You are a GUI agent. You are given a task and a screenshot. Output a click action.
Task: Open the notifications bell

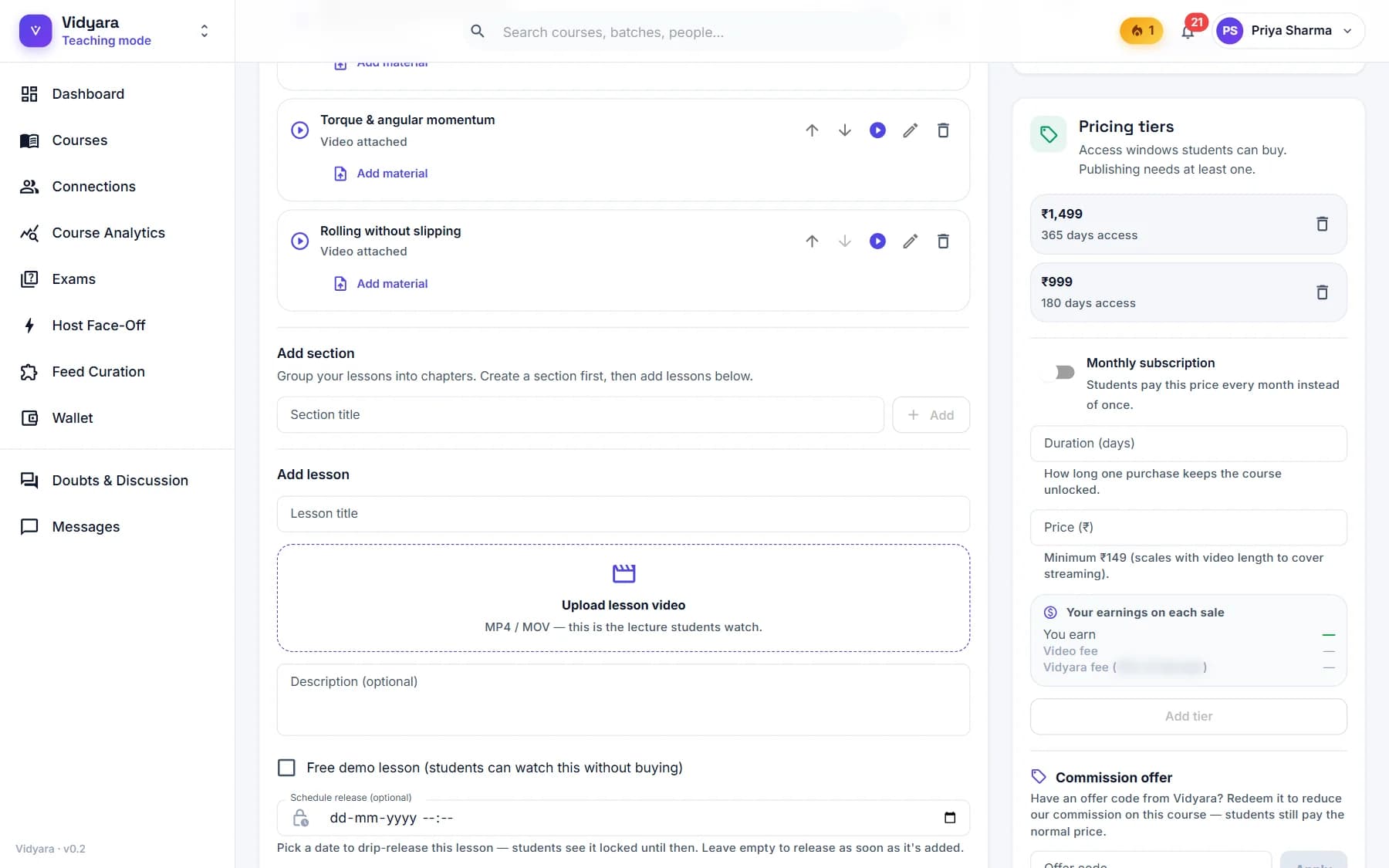tap(1188, 32)
